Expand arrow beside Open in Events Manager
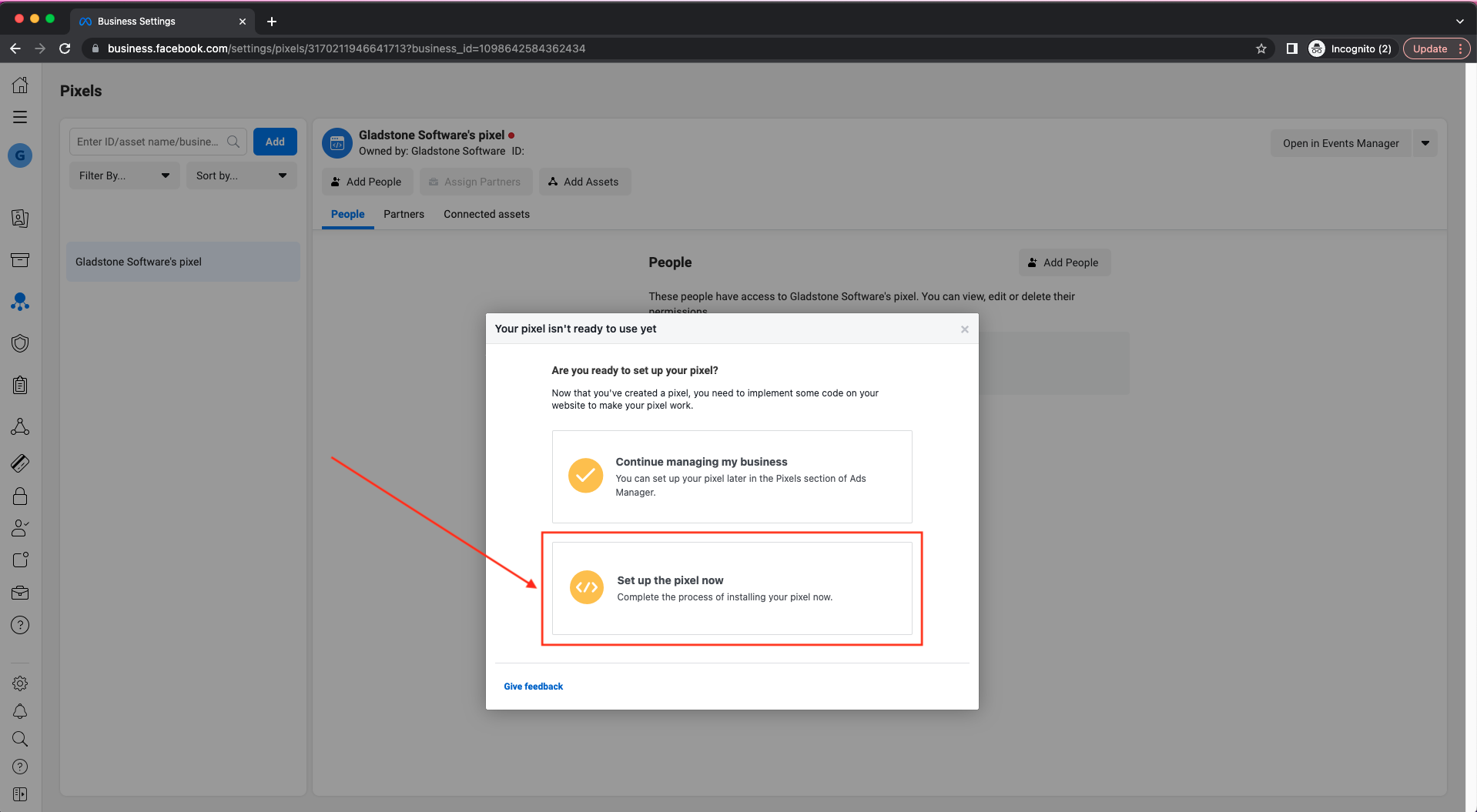This screenshot has height=812, width=1477. (x=1425, y=143)
